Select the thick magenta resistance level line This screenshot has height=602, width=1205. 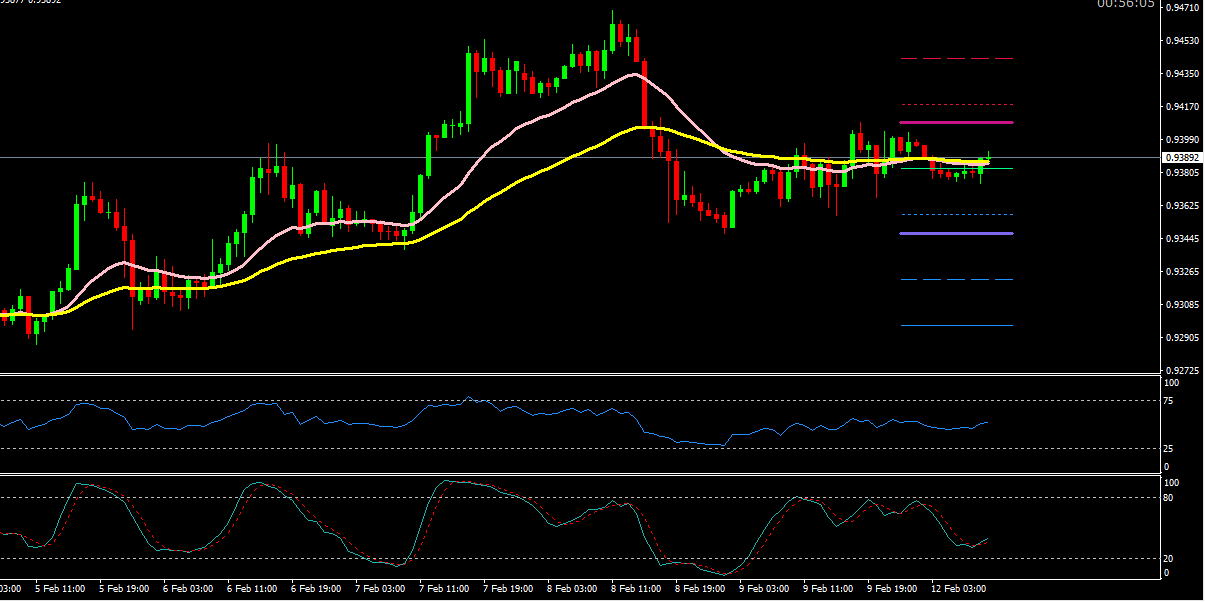[957, 122]
